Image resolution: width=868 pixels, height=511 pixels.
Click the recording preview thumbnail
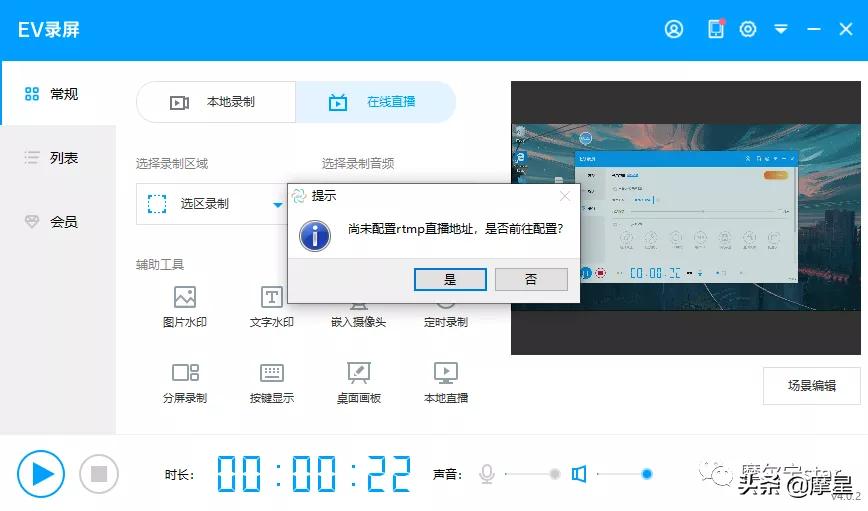click(685, 218)
